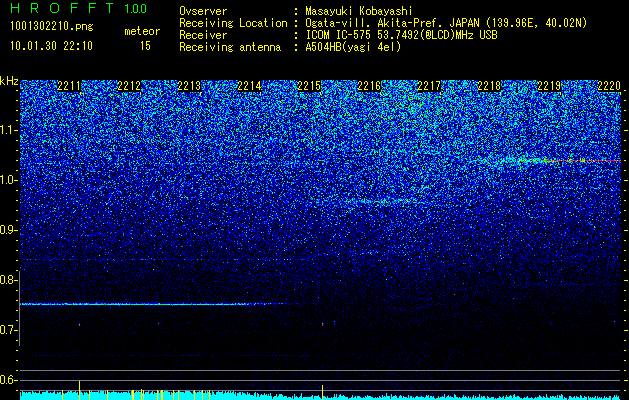The height and width of the screenshot is (400, 629).
Task: Click the version number 1.0.0
Action: pyautogui.click(x=136, y=9)
